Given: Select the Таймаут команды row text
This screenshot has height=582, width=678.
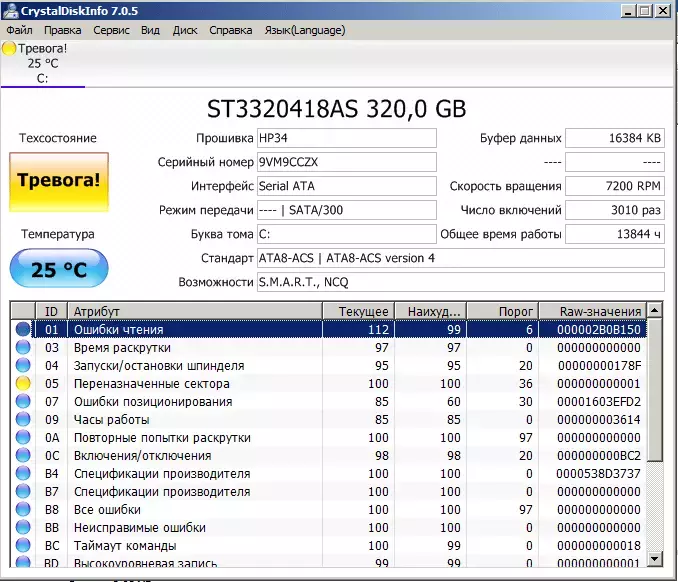Looking at the screenshot, I should [125, 546].
